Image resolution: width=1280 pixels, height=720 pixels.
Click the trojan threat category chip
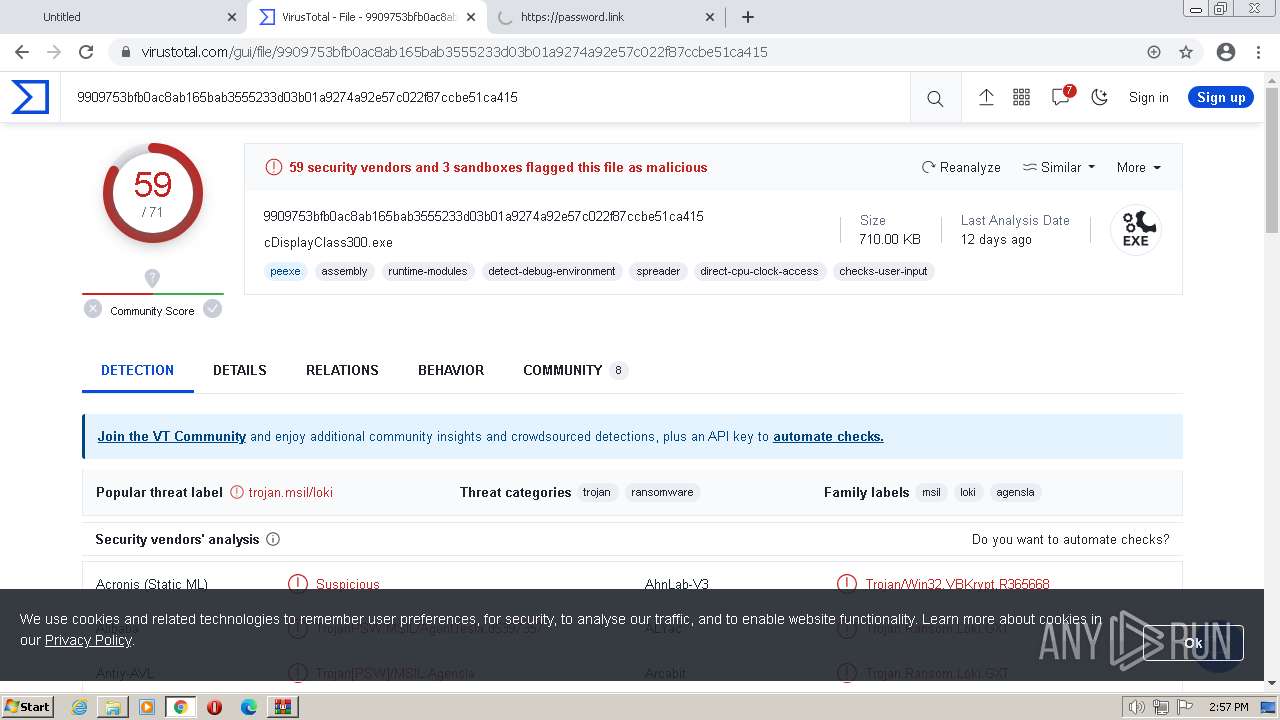point(596,492)
